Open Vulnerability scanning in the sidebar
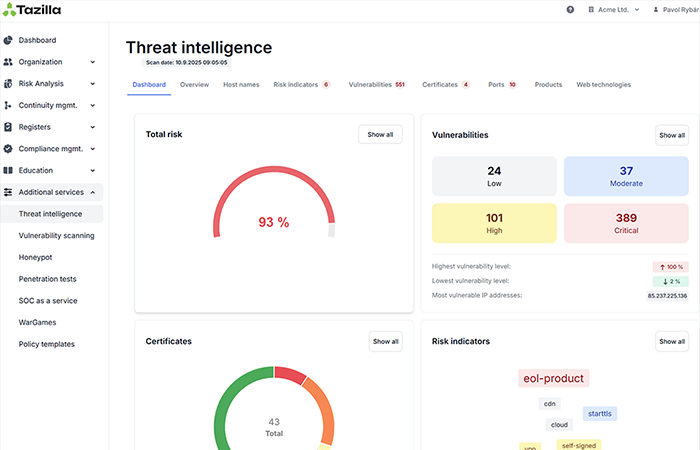 tap(56, 236)
